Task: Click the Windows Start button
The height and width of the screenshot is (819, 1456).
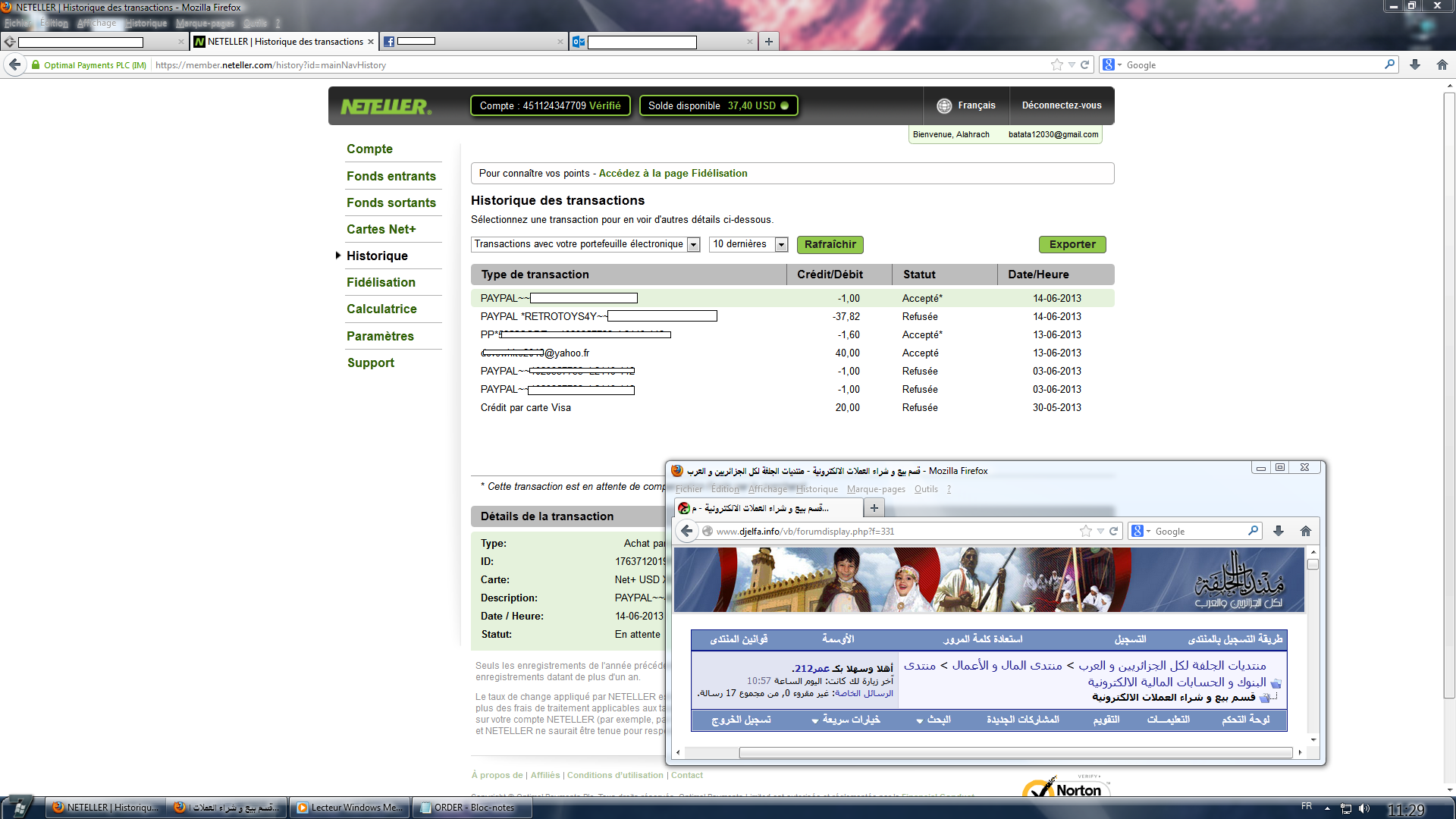Action: (x=18, y=807)
